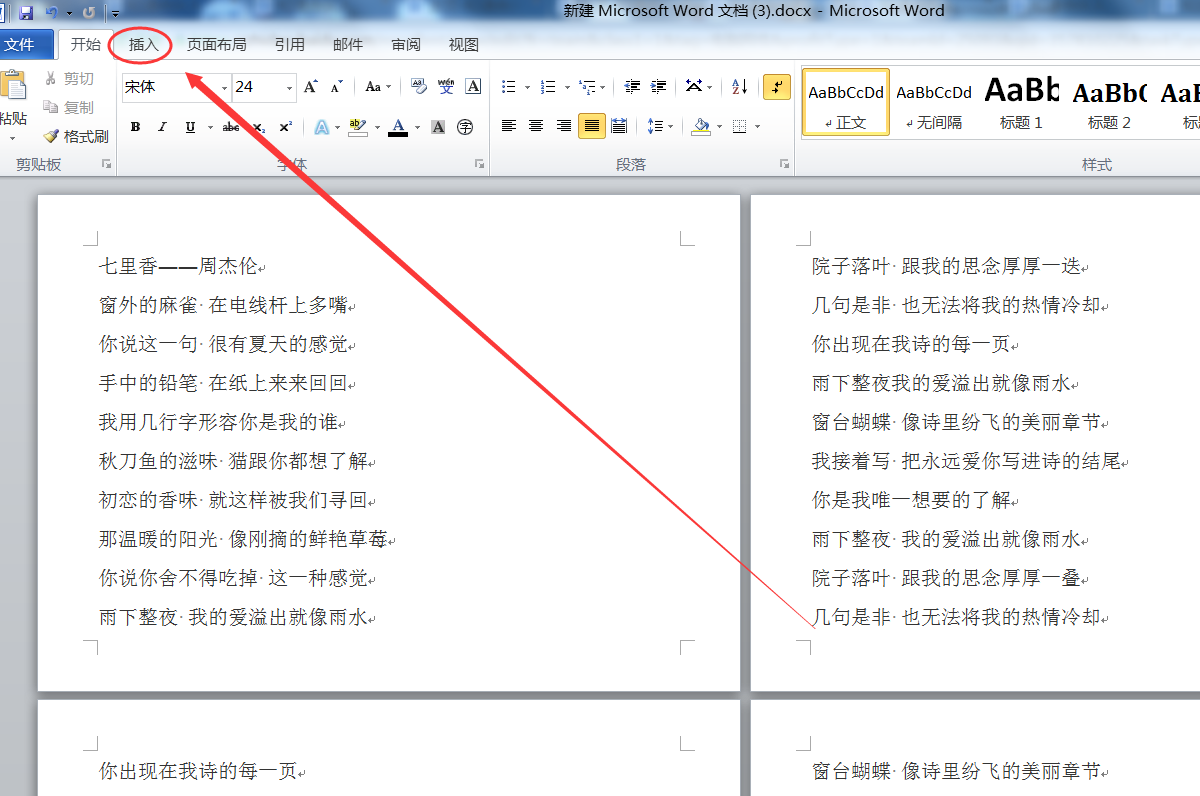The image size is (1200, 796).
Task: Activate the 格式刷 format painter
Action: pyautogui.click(x=76, y=136)
